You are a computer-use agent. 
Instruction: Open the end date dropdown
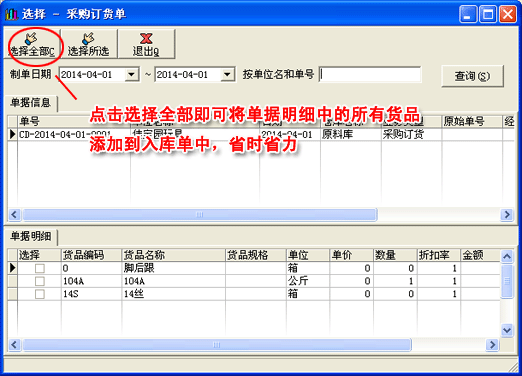227,74
